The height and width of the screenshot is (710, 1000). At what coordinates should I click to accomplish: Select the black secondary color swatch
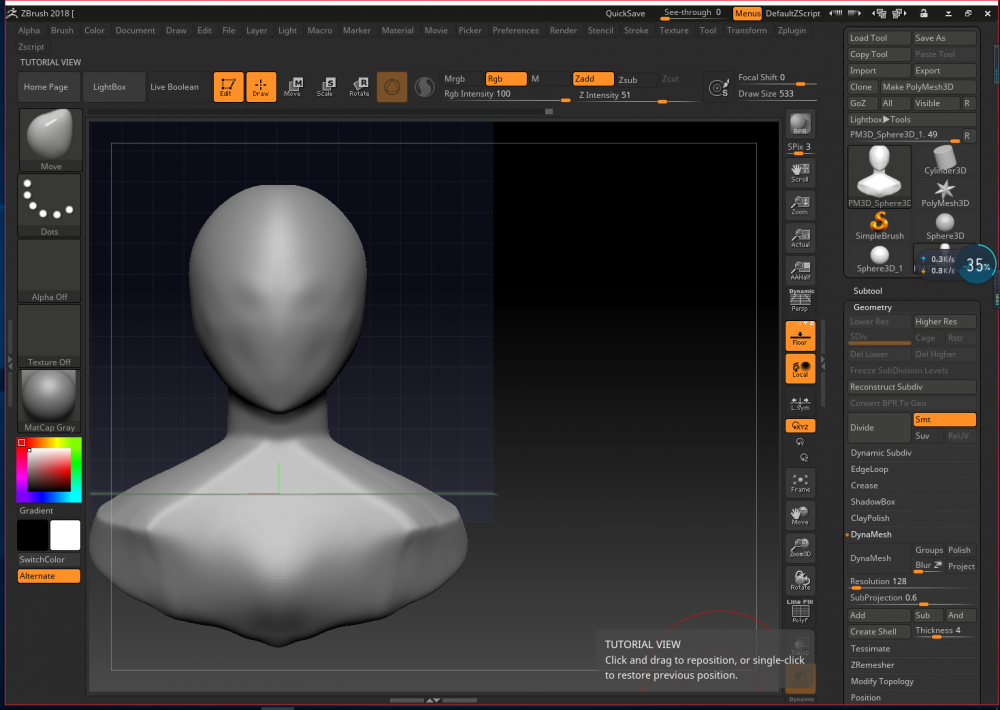coord(33,535)
